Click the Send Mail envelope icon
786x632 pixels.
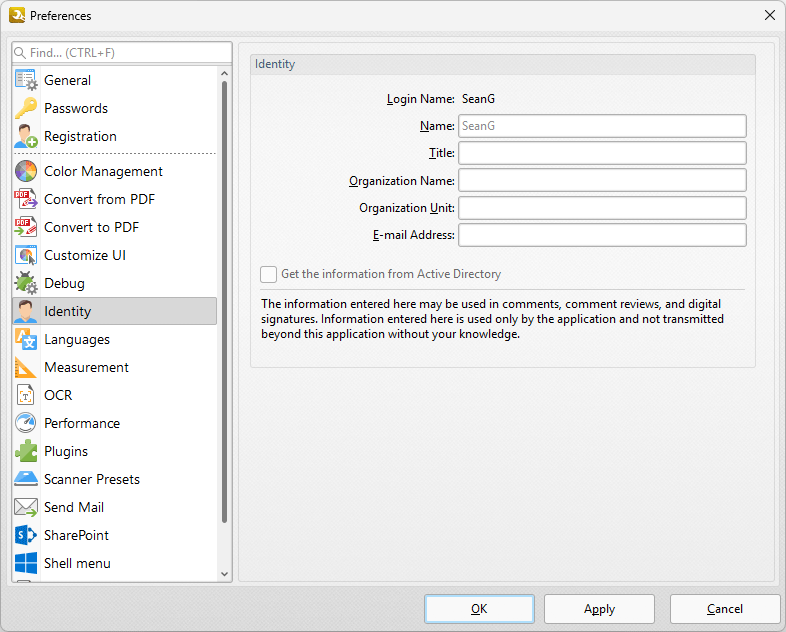coord(26,507)
